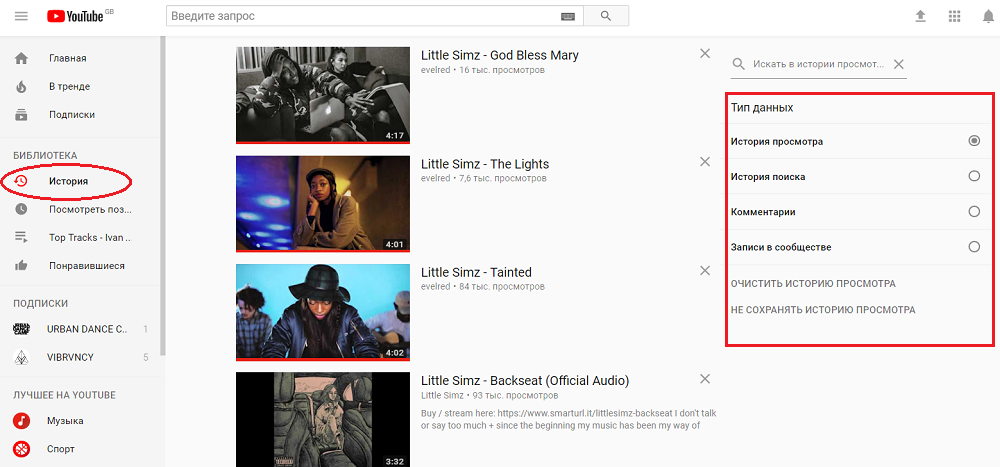The width and height of the screenshot is (1000, 467).
Task: Select the История просмотра radio button
Action: (974, 141)
